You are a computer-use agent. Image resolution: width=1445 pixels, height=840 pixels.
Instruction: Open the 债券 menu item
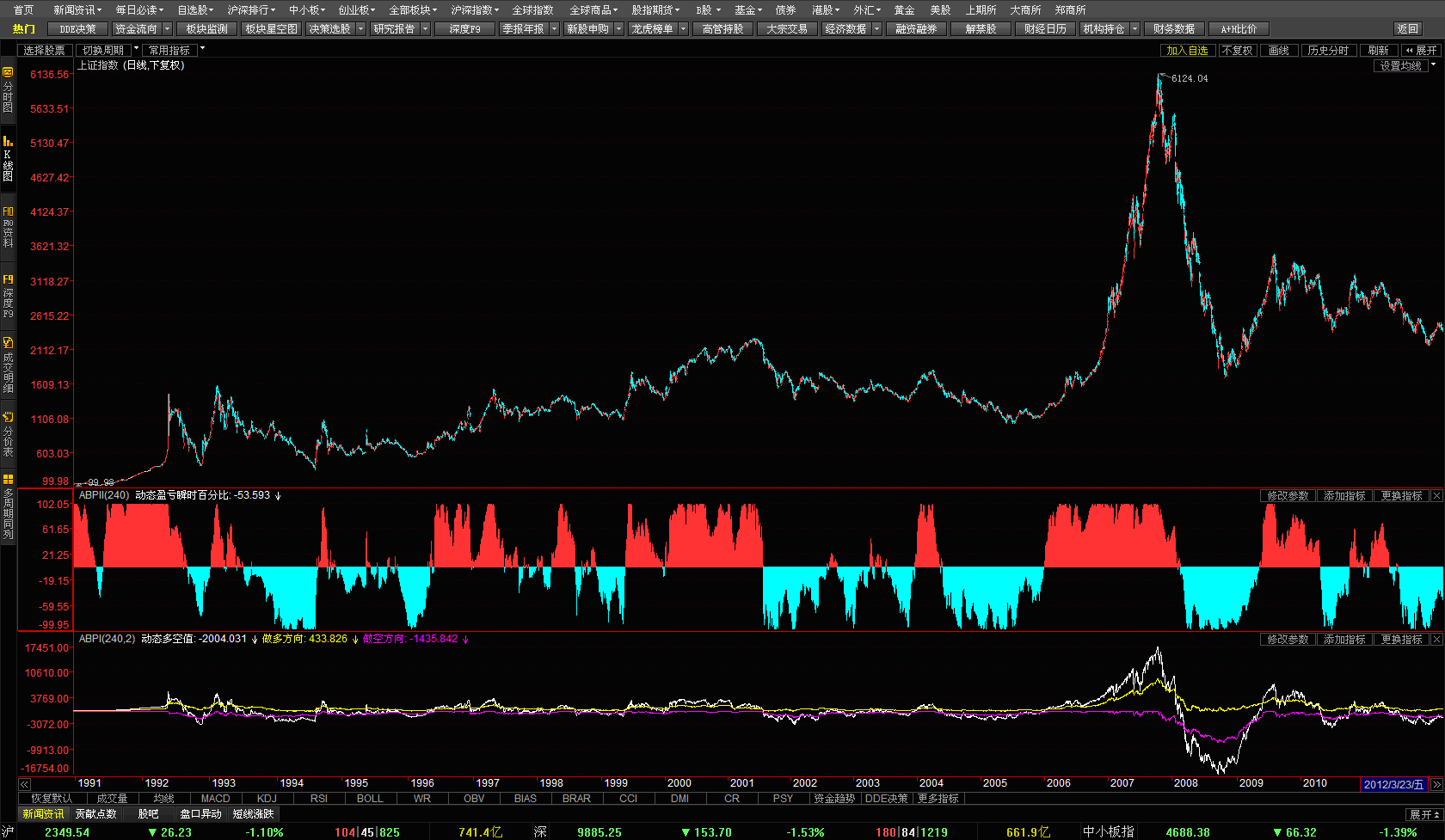785,10
